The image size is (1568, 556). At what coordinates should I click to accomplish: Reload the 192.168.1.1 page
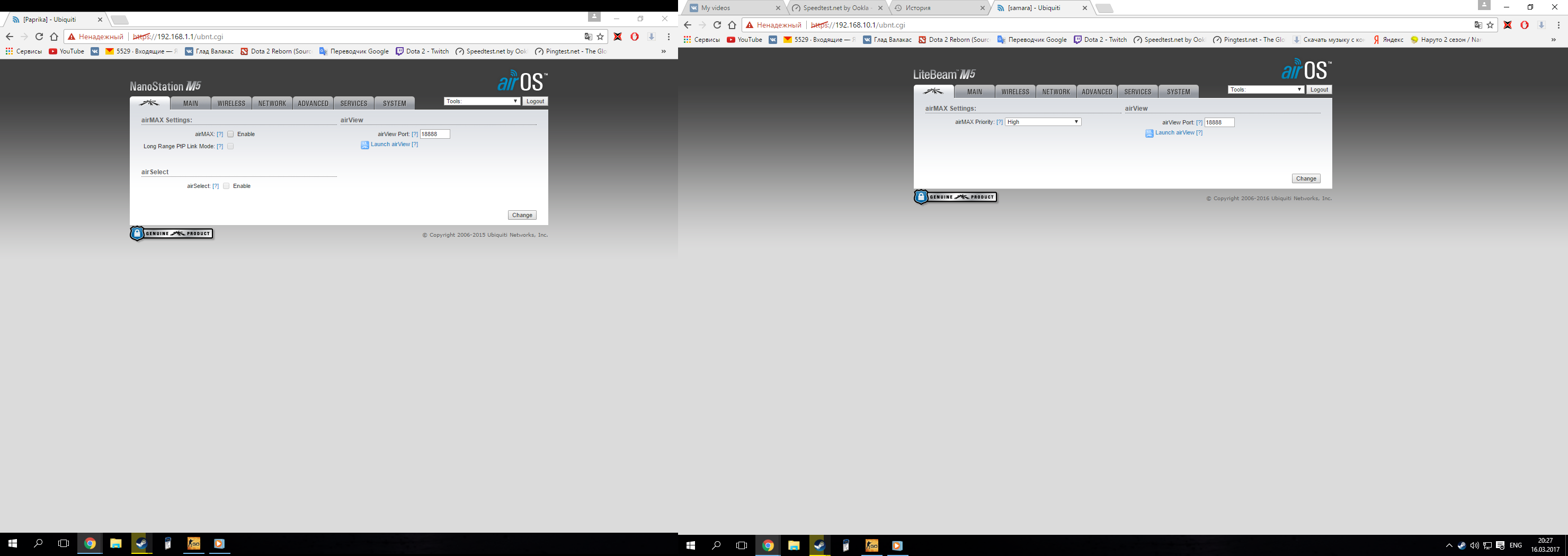coord(39,37)
